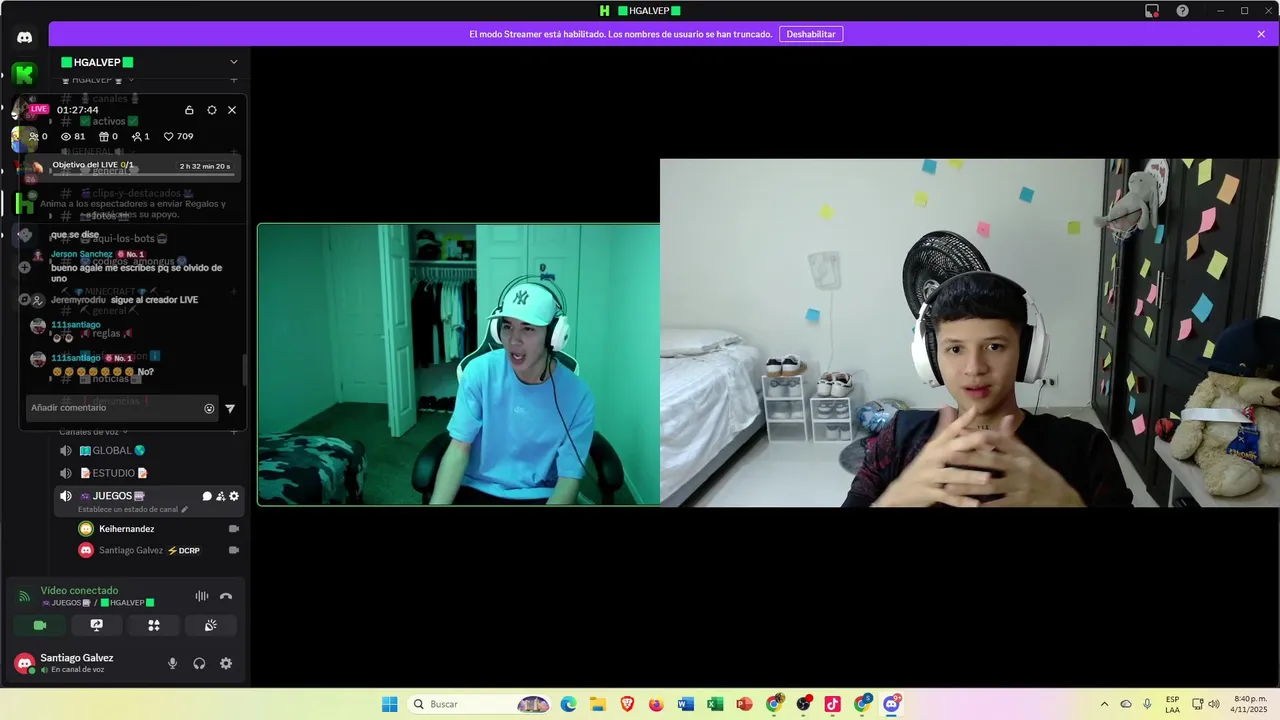Open emoji picker in comment box
1280x720 pixels.
tap(209, 408)
